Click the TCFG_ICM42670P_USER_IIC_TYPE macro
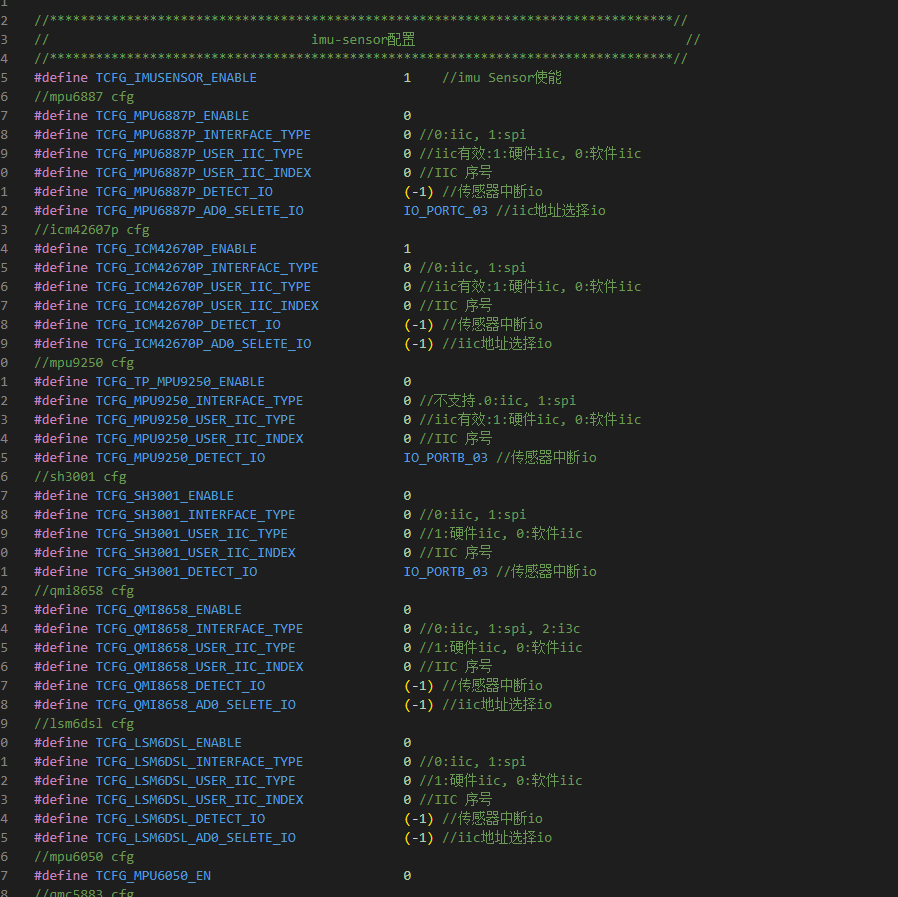 (x=203, y=286)
